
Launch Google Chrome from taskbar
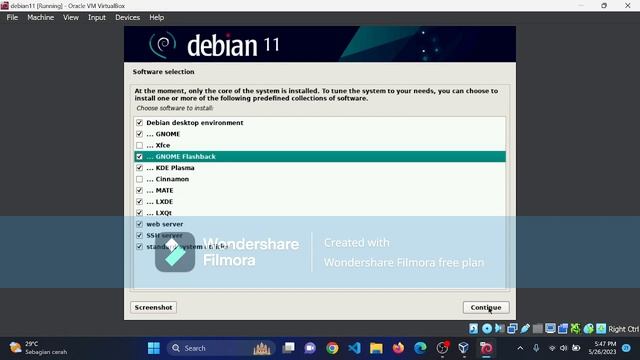click(332, 348)
